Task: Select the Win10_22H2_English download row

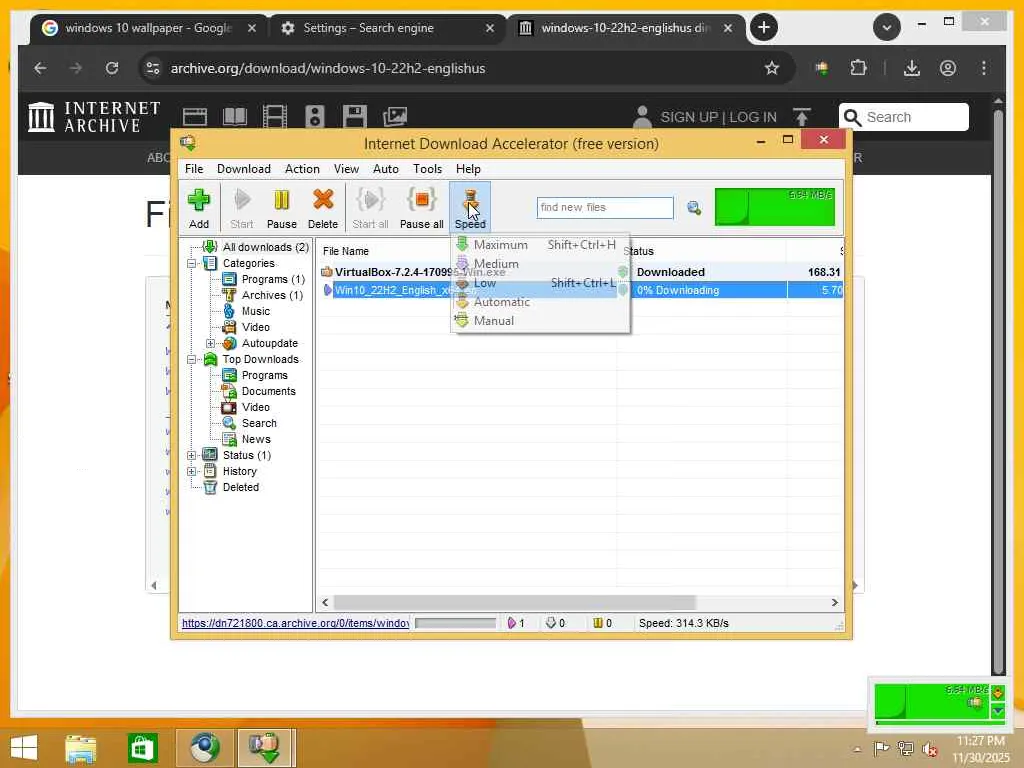Action: click(x=581, y=290)
